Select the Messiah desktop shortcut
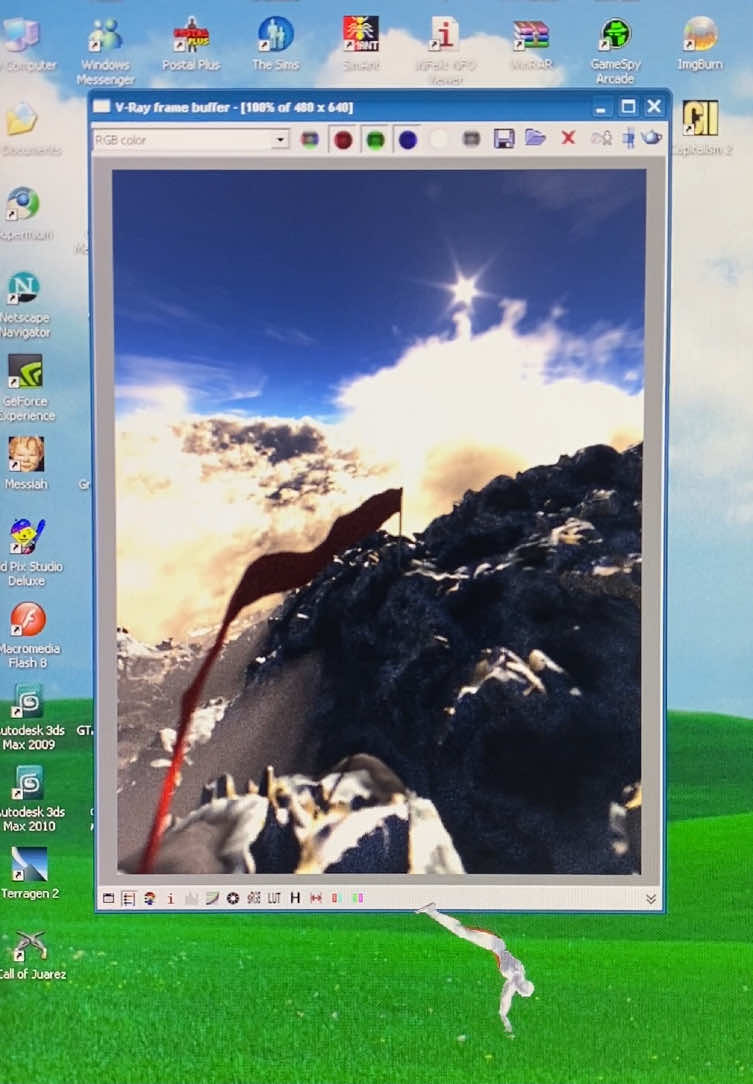This screenshot has height=1084, width=753. click(x=26, y=463)
